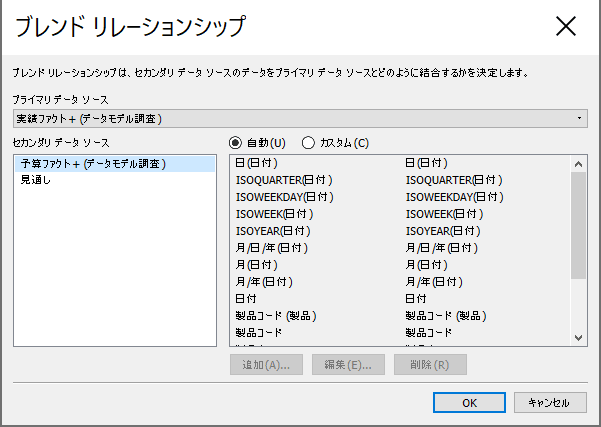Select left column ISOWEEK(日付) row
Image resolution: width=601 pixels, height=427 pixels.
point(274,214)
